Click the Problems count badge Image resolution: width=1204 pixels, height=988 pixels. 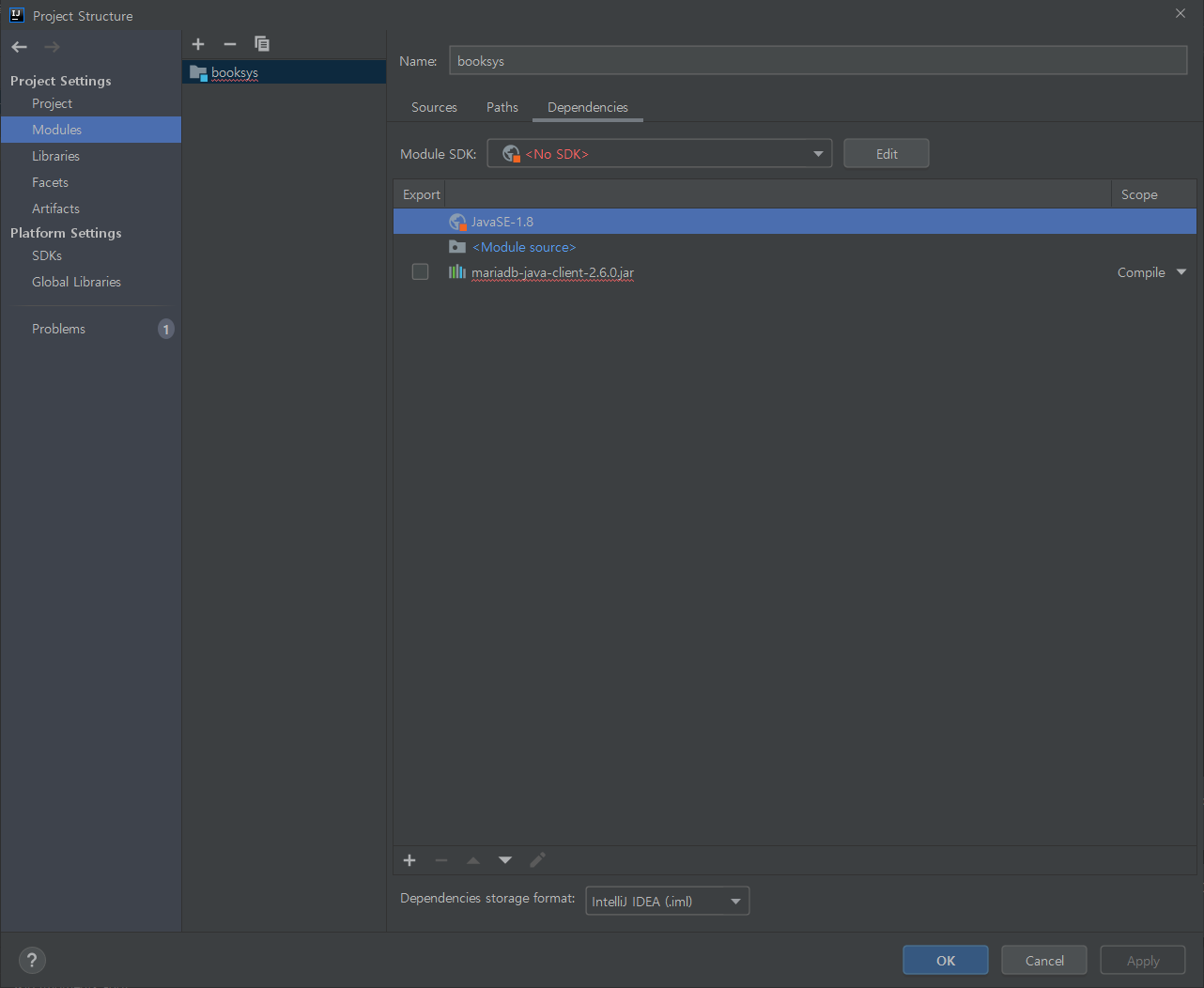166,329
